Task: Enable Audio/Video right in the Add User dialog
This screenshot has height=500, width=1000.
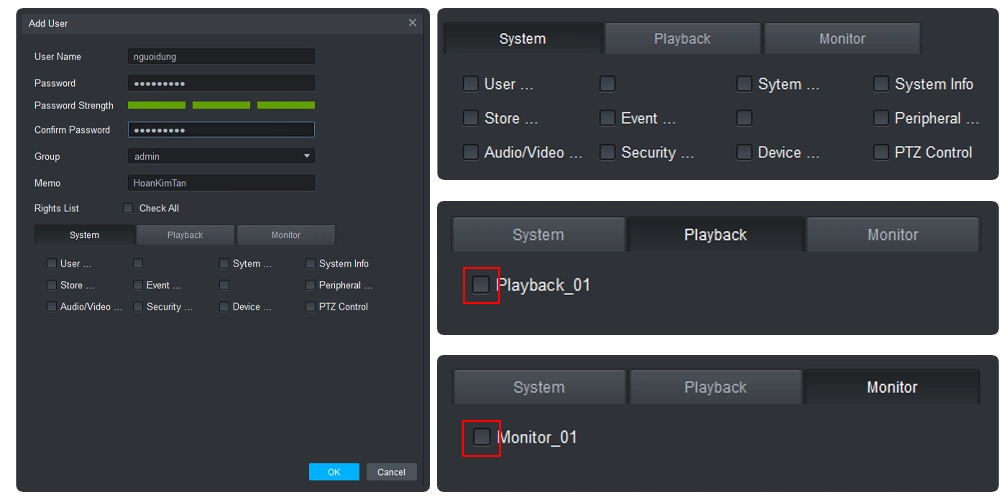Action: (51, 307)
